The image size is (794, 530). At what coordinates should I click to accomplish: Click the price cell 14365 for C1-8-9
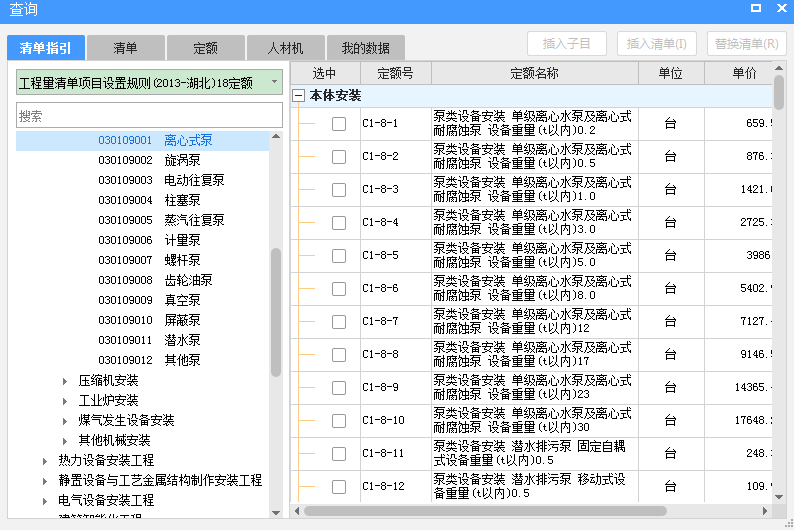point(739,387)
